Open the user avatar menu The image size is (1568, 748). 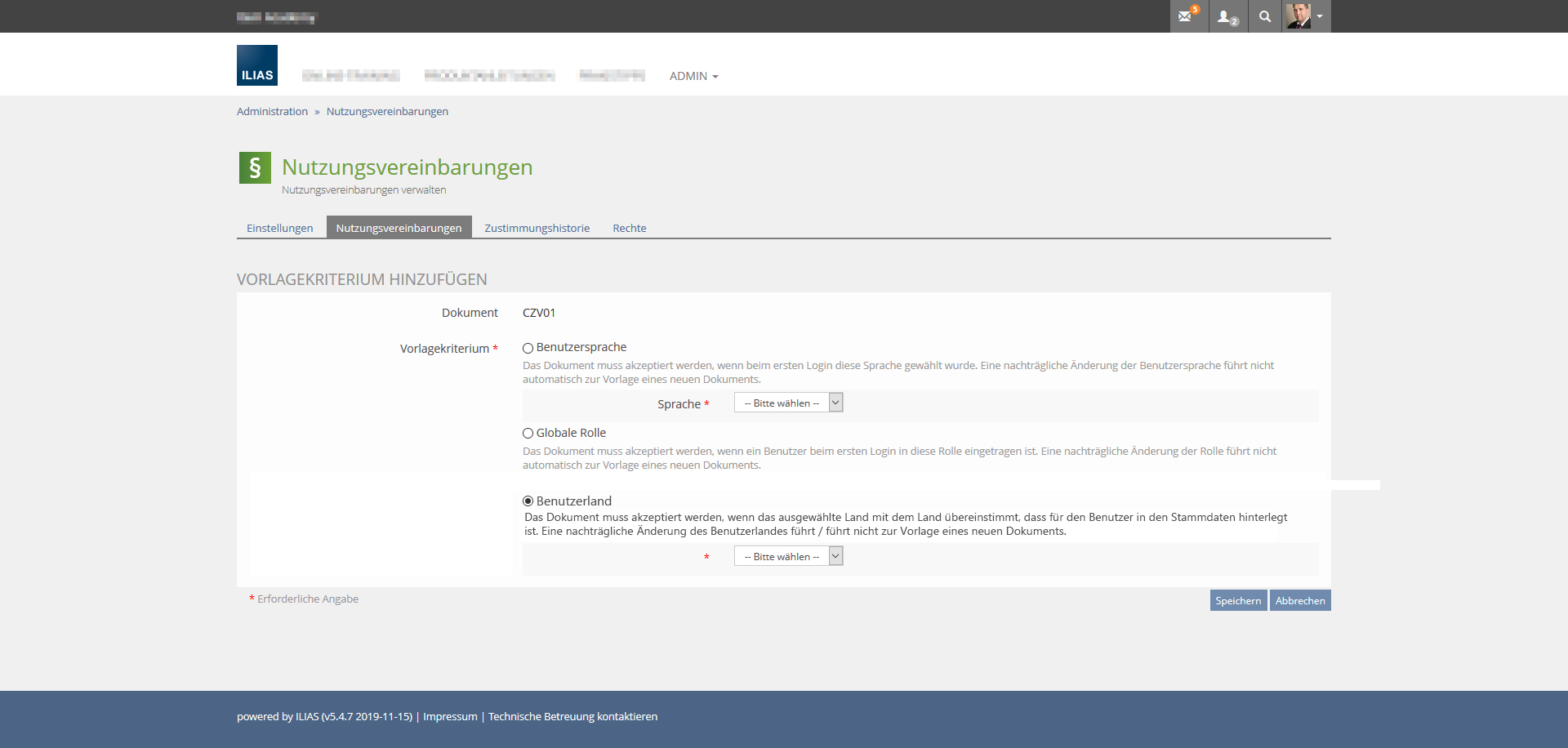point(1305,16)
